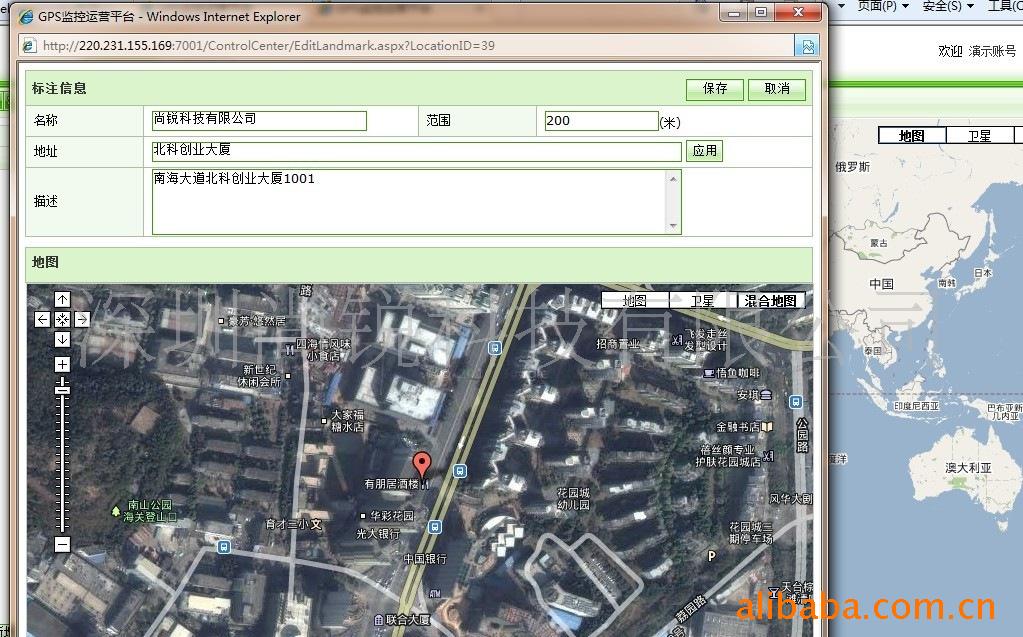Click the 花园城三期停车场 label
This screenshot has height=637, width=1023.
[751, 533]
